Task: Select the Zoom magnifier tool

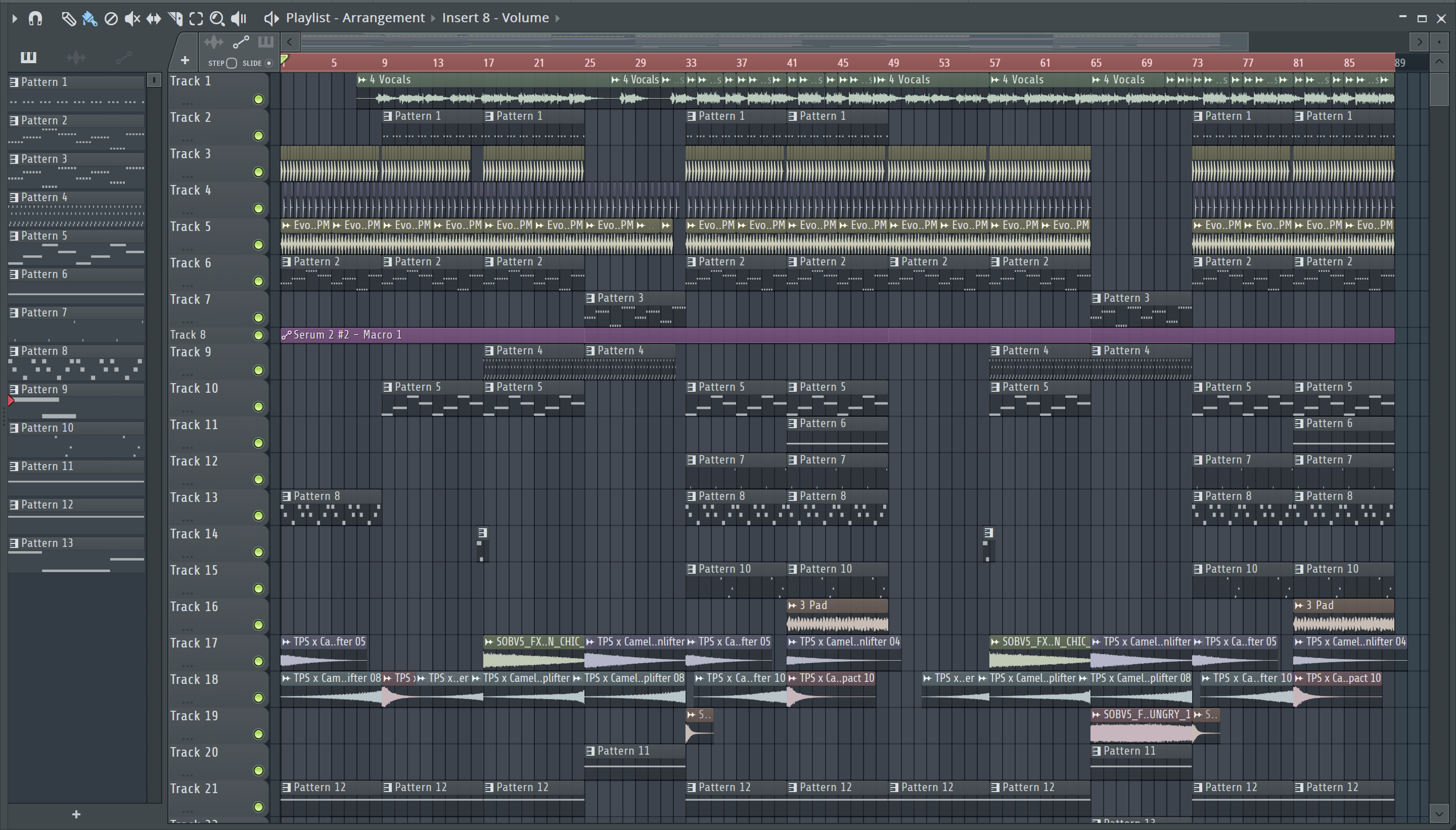Action: click(217, 19)
